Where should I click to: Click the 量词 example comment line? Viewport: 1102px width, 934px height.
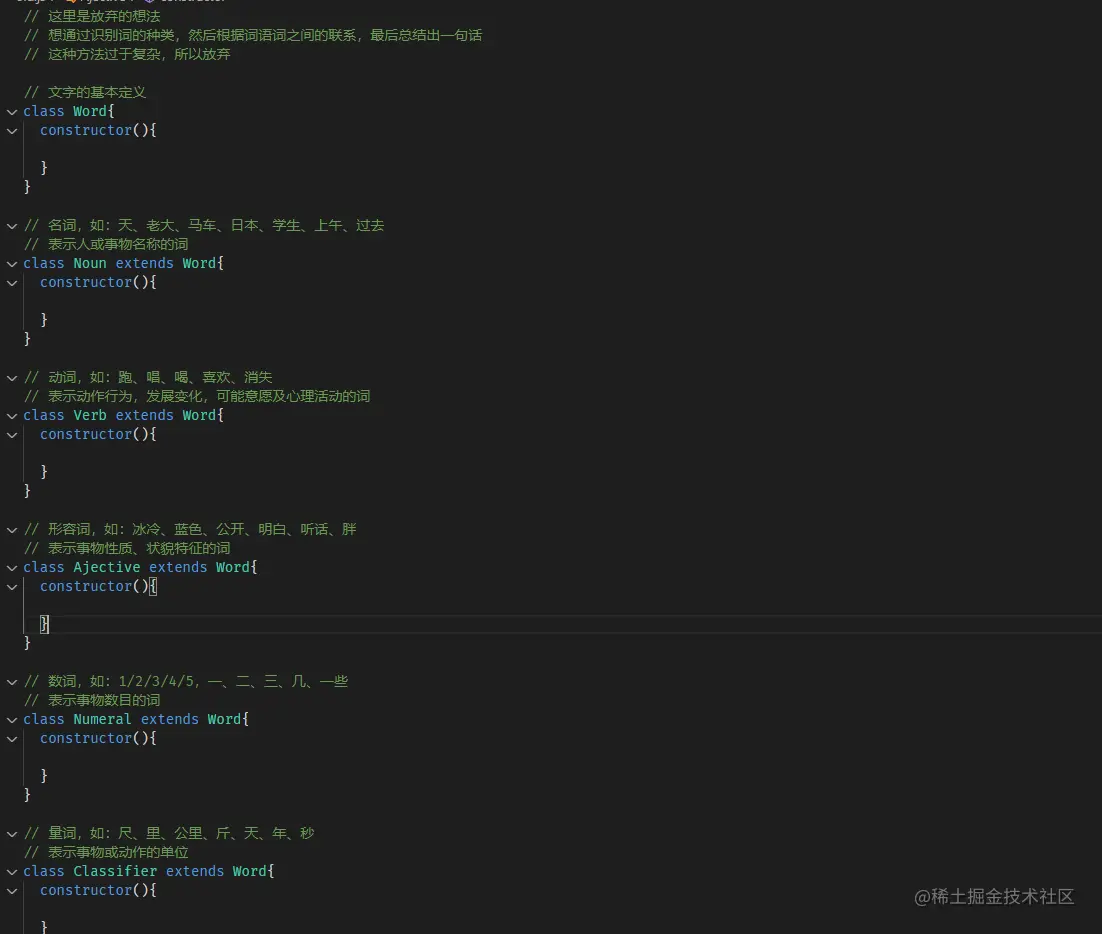[x=169, y=833]
